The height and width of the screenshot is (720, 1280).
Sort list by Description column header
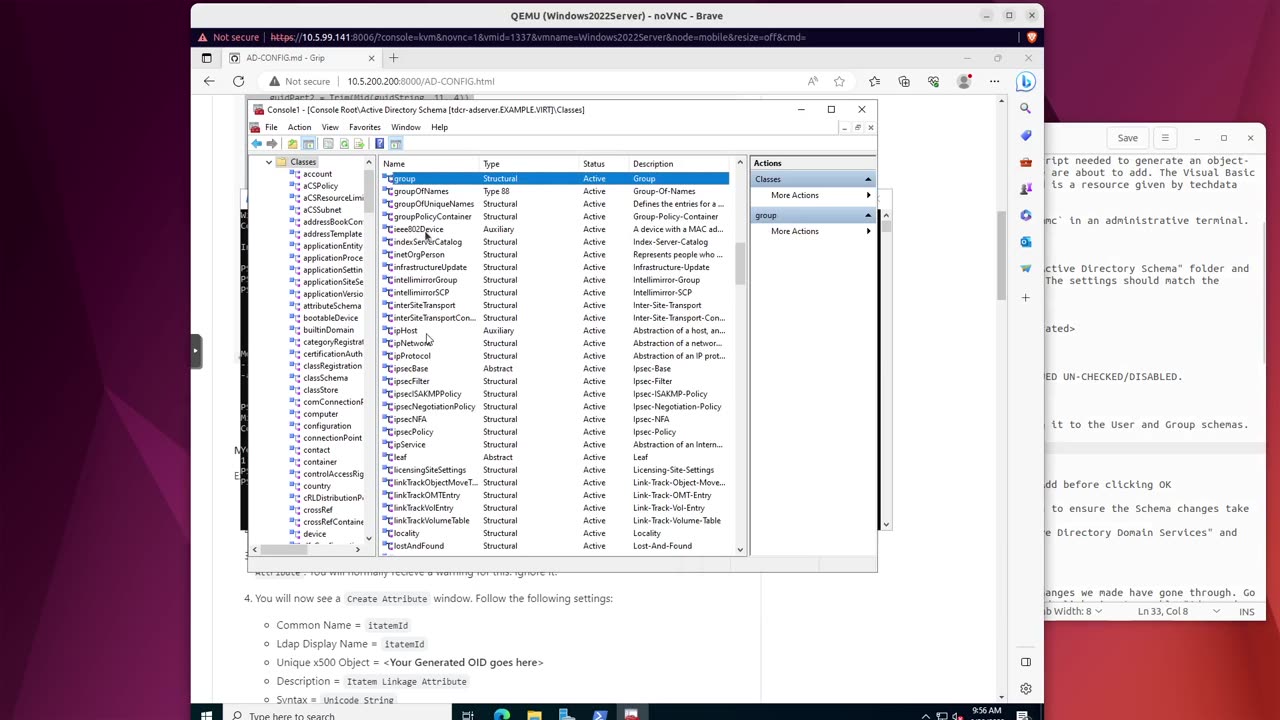682,164
